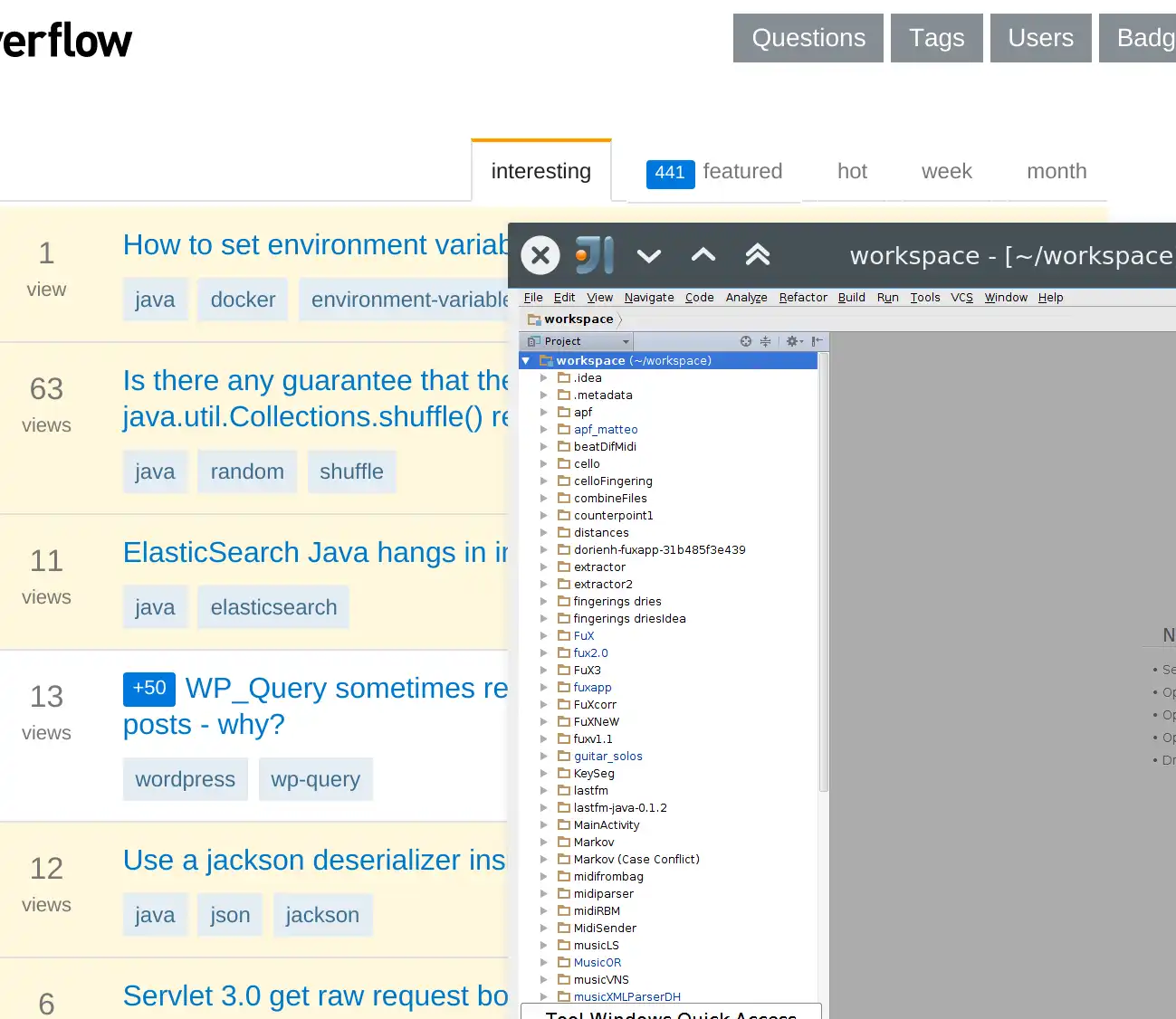Click the collapse all icon in Project panel
This screenshot has height=1019, width=1176.
tap(766, 341)
